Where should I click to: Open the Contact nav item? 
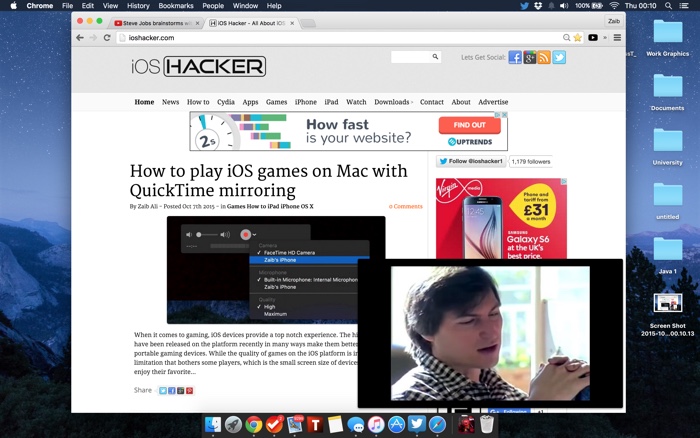coord(432,102)
